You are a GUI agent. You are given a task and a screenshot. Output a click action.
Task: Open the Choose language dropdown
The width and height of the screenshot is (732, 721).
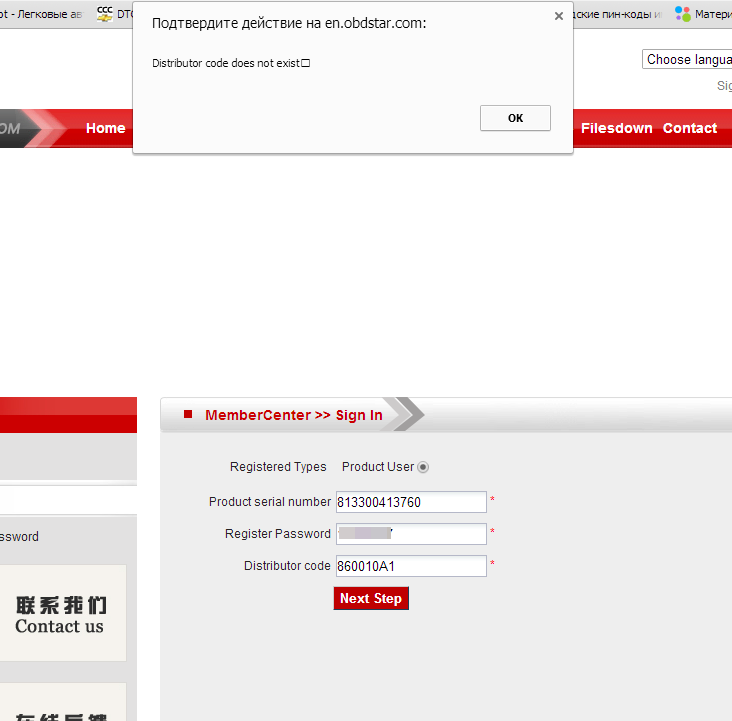click(x=687, y=59)
